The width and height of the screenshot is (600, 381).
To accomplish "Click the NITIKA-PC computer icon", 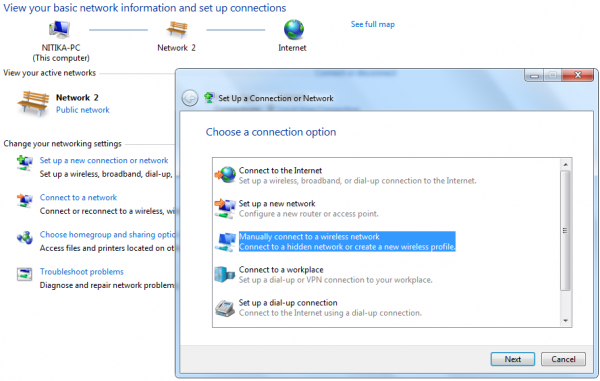I will [60, 29].
